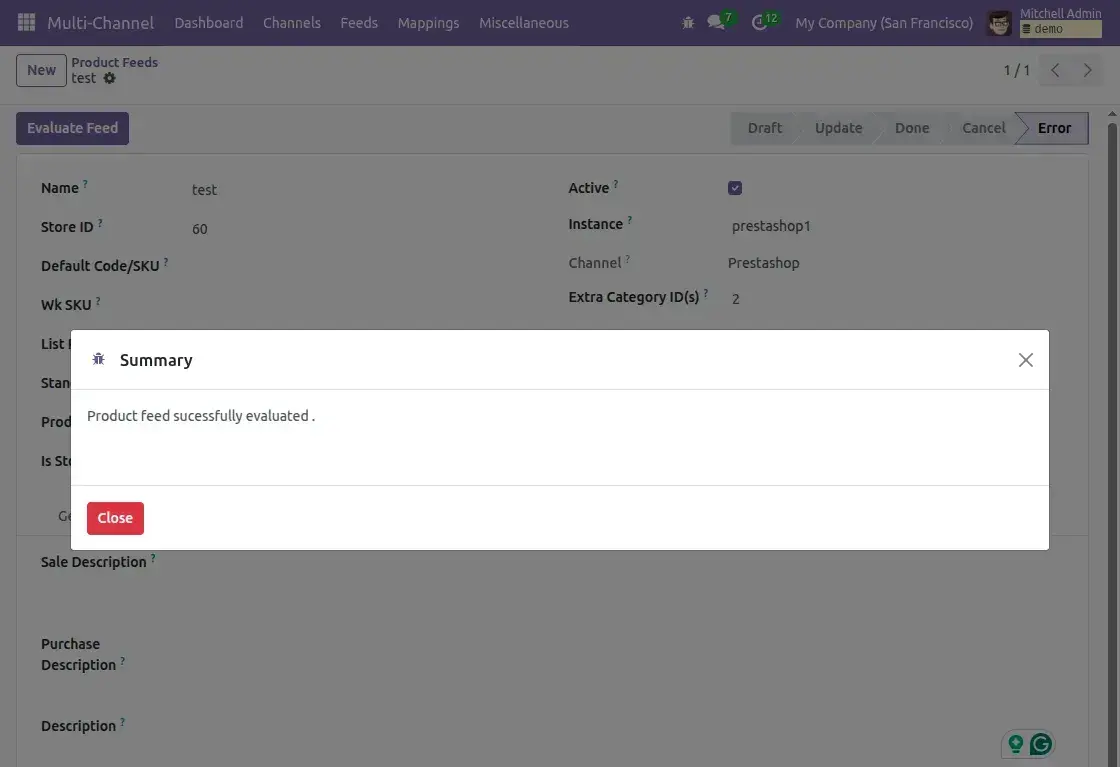Image resolution: width=1120 pixels, height=767 pixels.
Task: Click help mark next to Sale Description
Action: coord(153,558)
